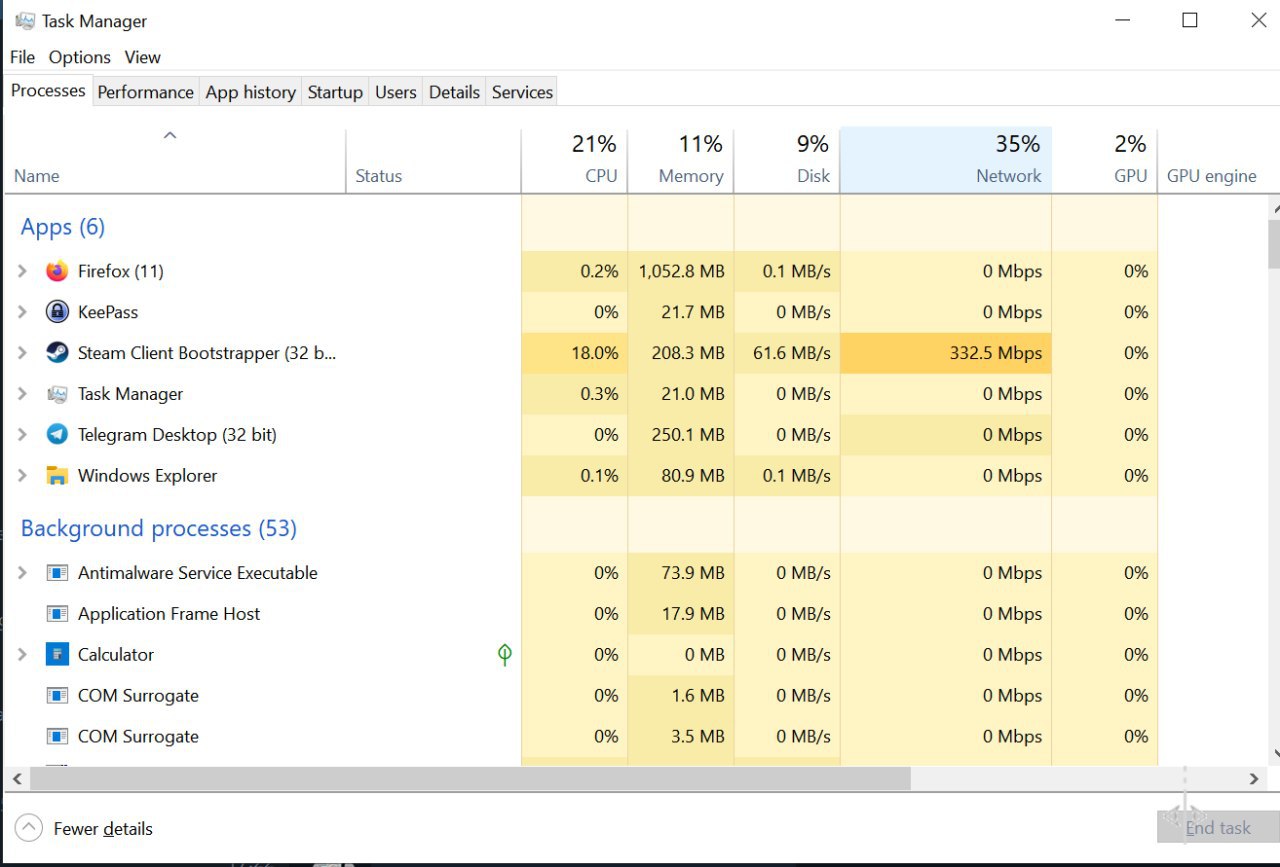Screen dimensions: 1280x867
Task: Expand the Steam Client Bootstrapper row
Action: [x=22, y=353]
